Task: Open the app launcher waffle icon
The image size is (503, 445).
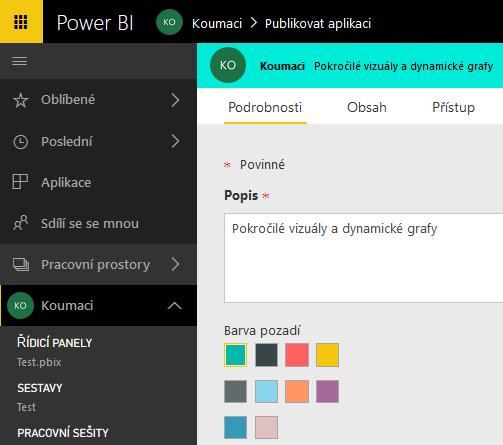Action: click(x=21, y=22)
